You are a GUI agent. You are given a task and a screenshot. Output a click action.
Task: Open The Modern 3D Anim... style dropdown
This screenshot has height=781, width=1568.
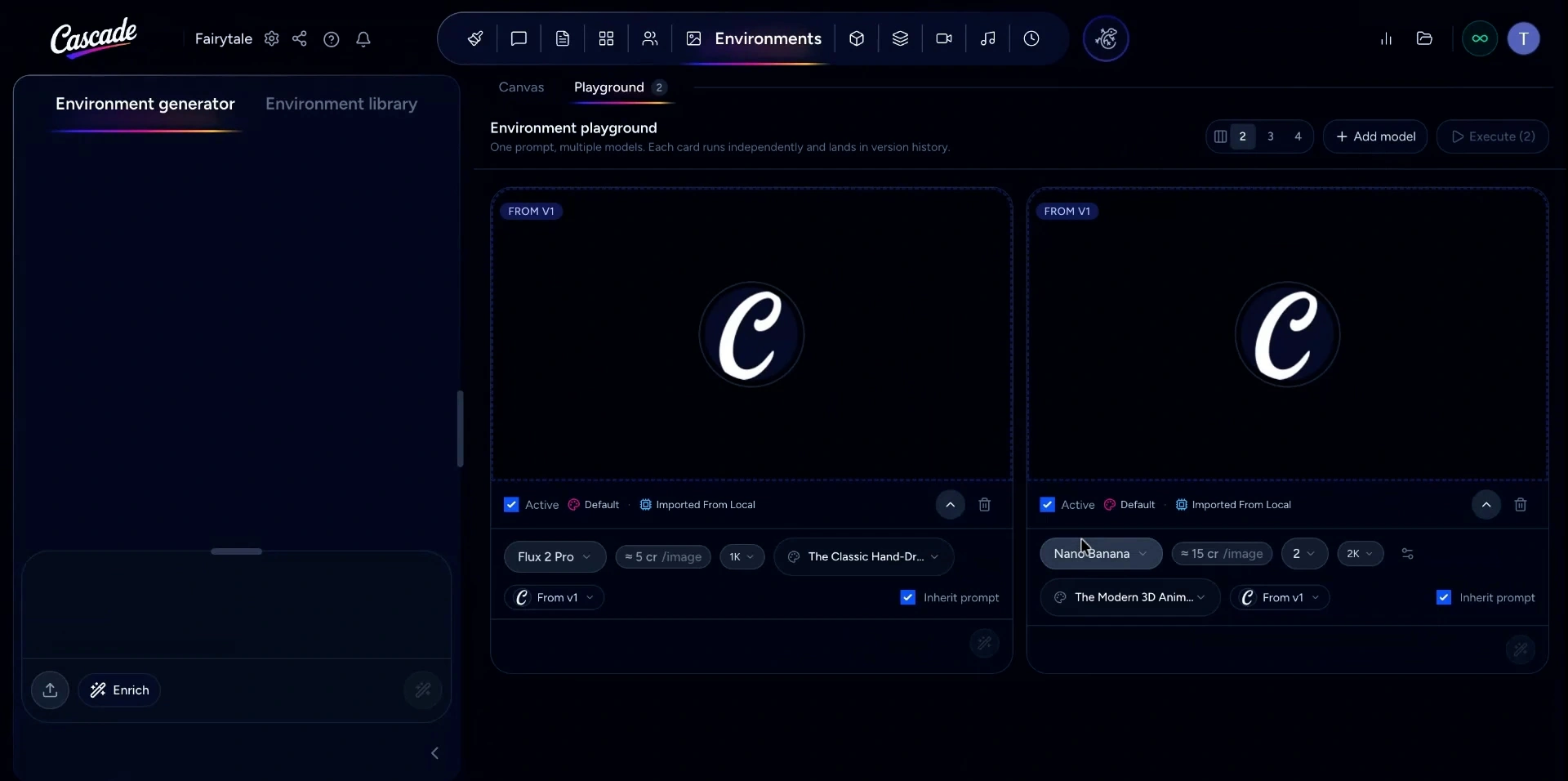tap(1130, 598)
